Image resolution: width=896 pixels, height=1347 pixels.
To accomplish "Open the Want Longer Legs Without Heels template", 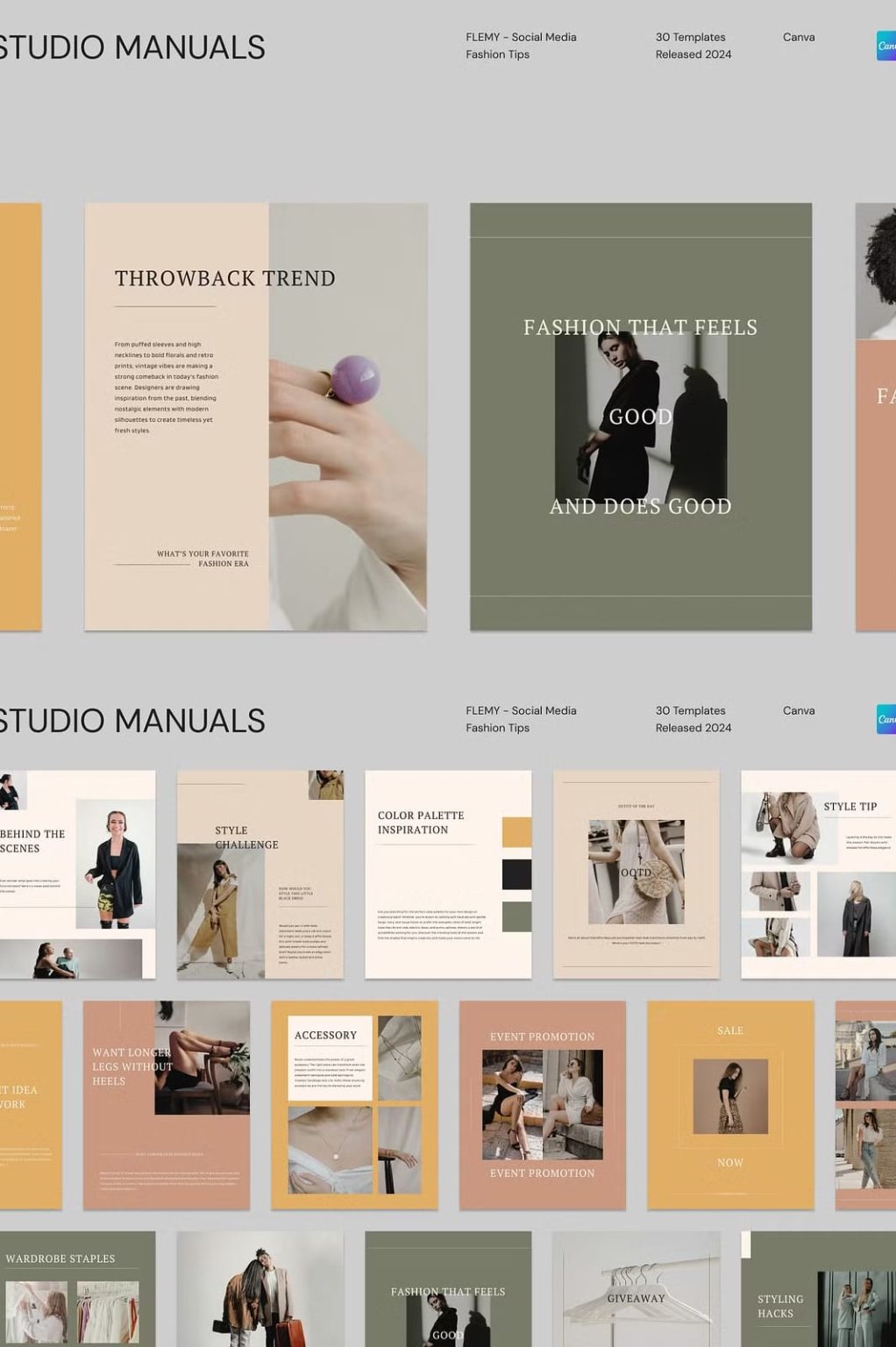I will tap(167, 1105).
